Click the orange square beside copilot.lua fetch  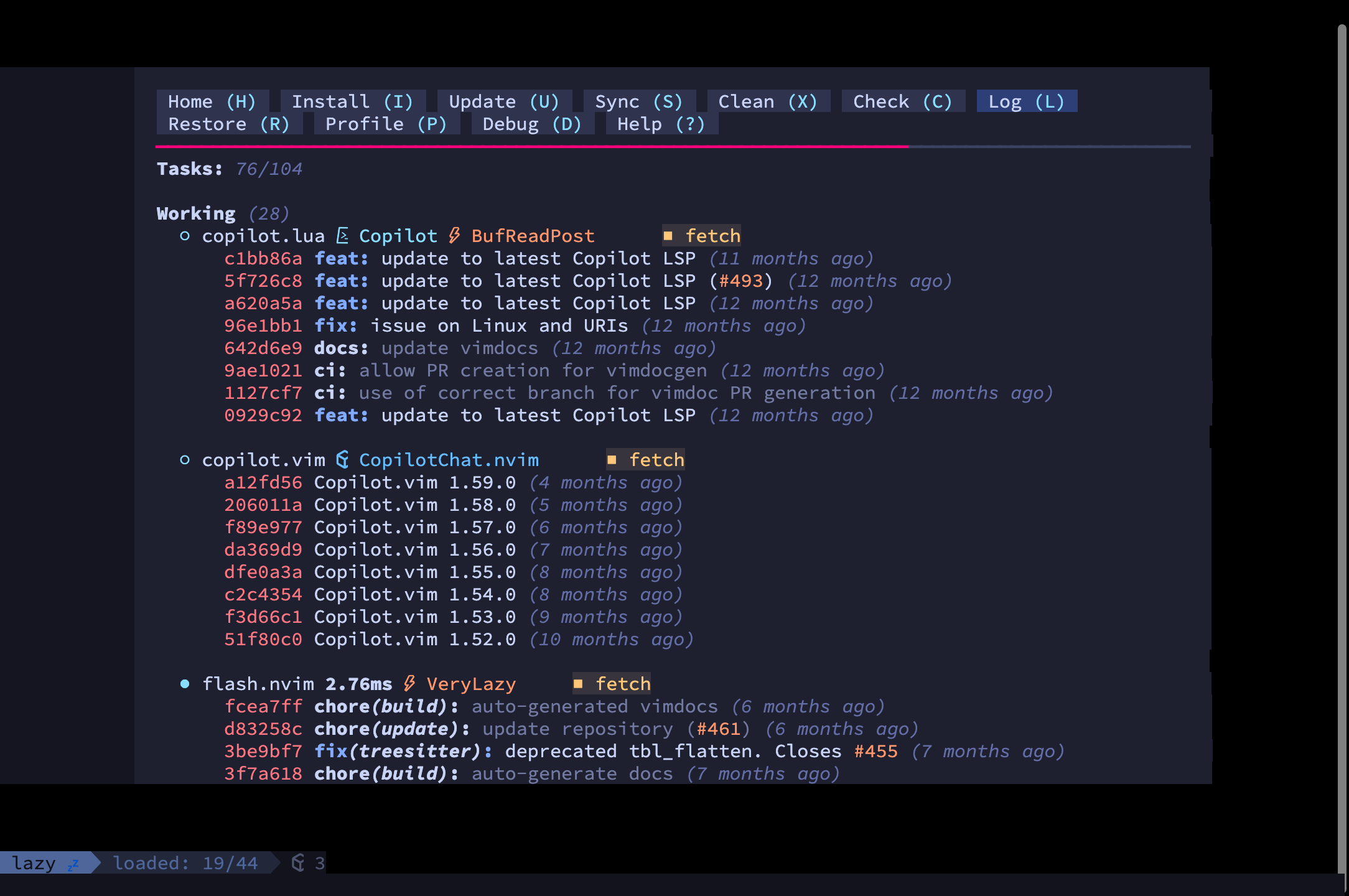(x=668, y=236)
